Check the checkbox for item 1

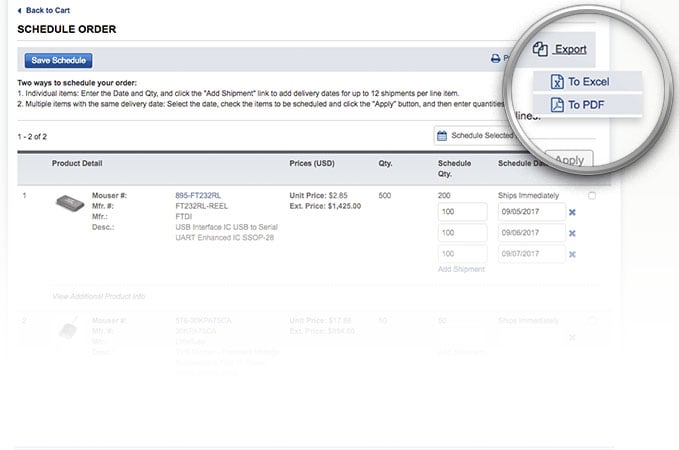[x=592, y=196]
